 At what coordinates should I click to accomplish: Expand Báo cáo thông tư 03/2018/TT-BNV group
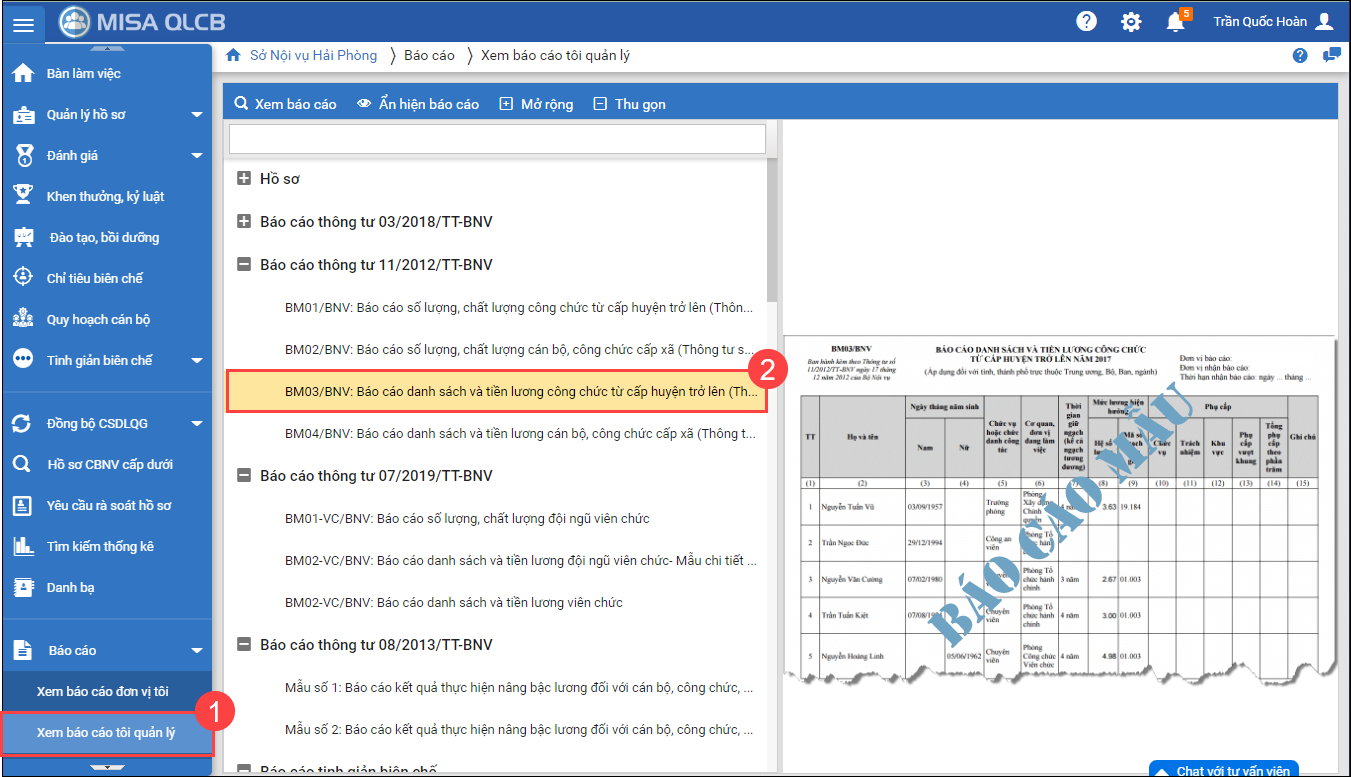pos(243,222)
